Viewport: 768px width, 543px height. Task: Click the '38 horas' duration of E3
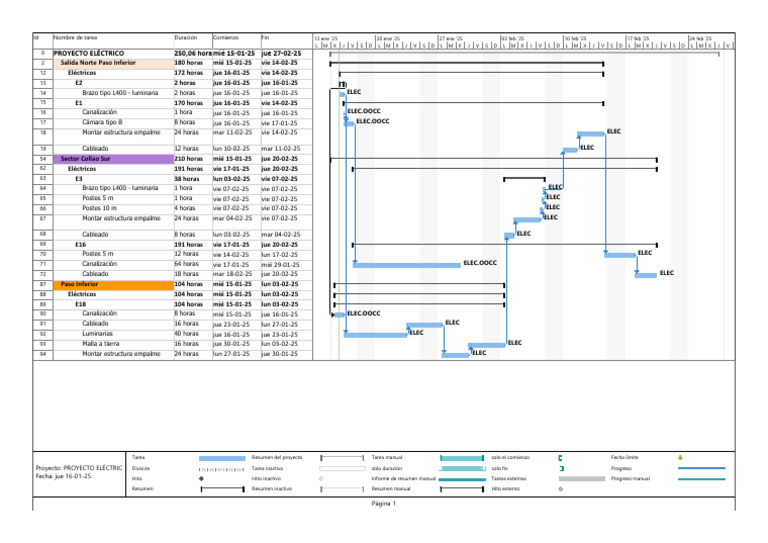pyautogui.click(x=187, y=179)
